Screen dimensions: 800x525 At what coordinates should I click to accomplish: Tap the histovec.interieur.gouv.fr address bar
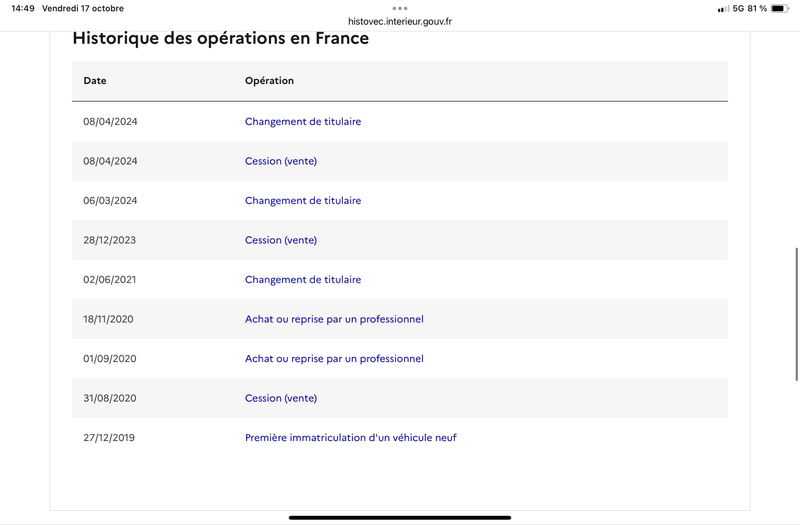tap(400, 21)
